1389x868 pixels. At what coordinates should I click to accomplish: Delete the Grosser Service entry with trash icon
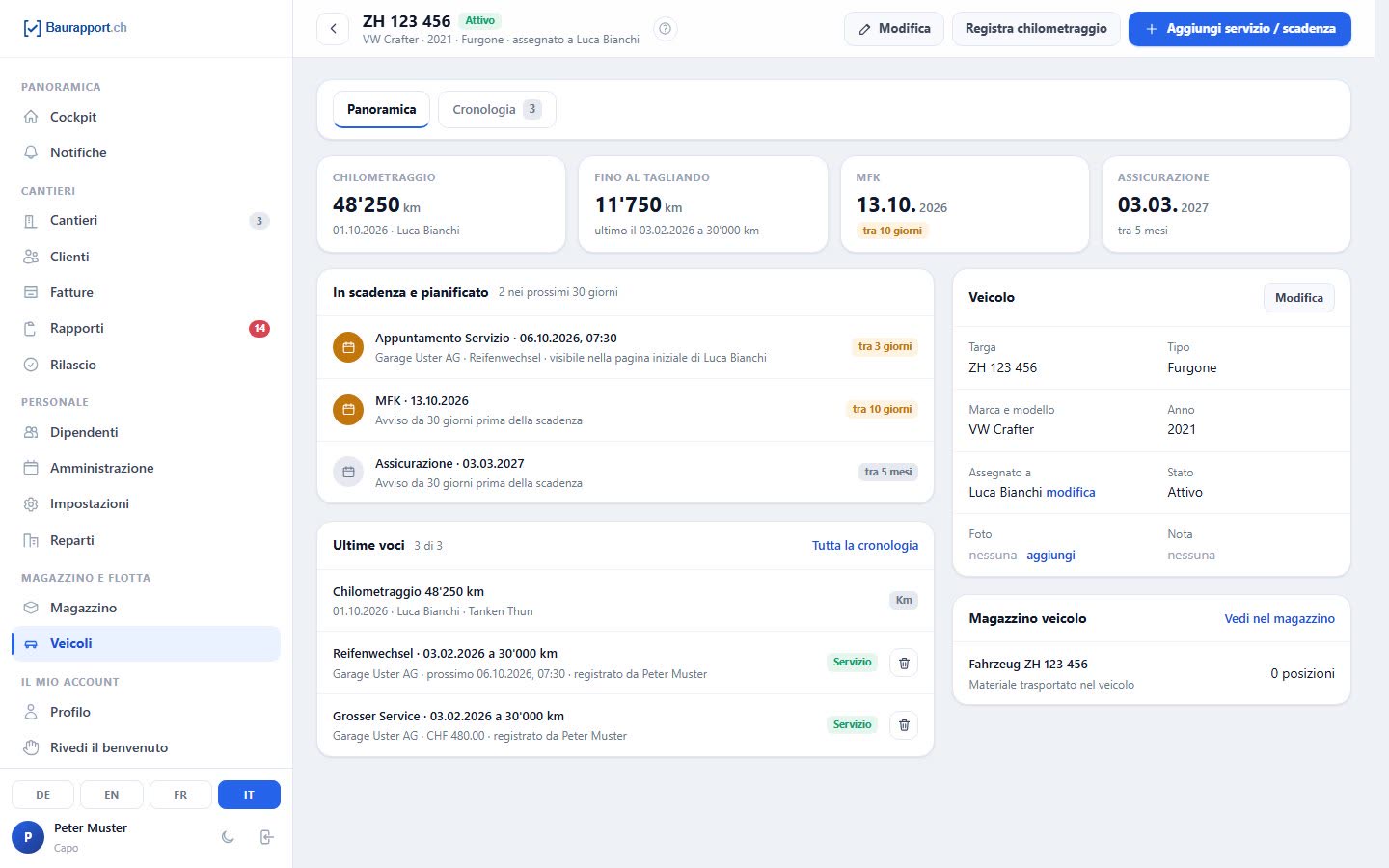click(904, 725)
